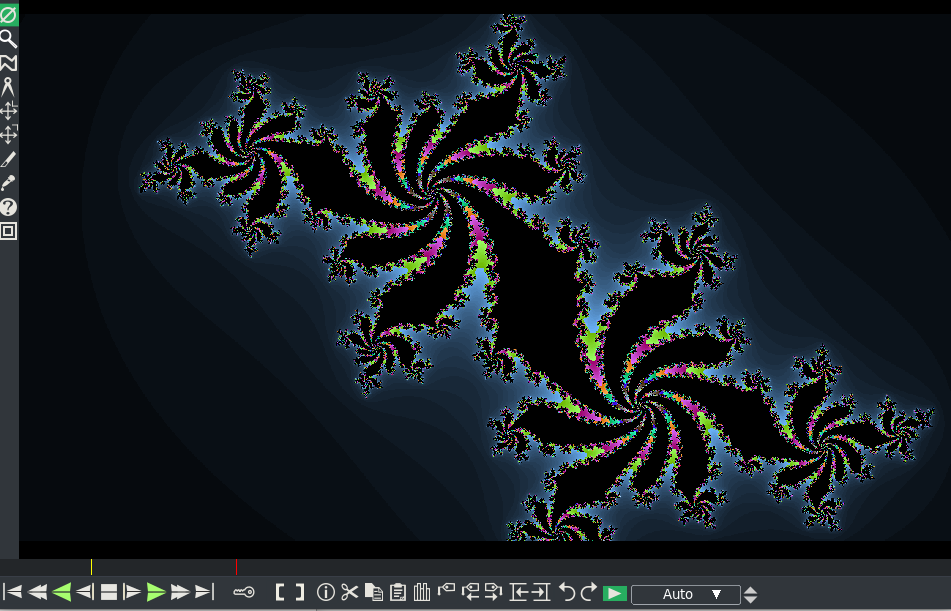Viewport: 951px width, 611px height.
Task: Undo with the curved left arrow
Action: [565, 591]
